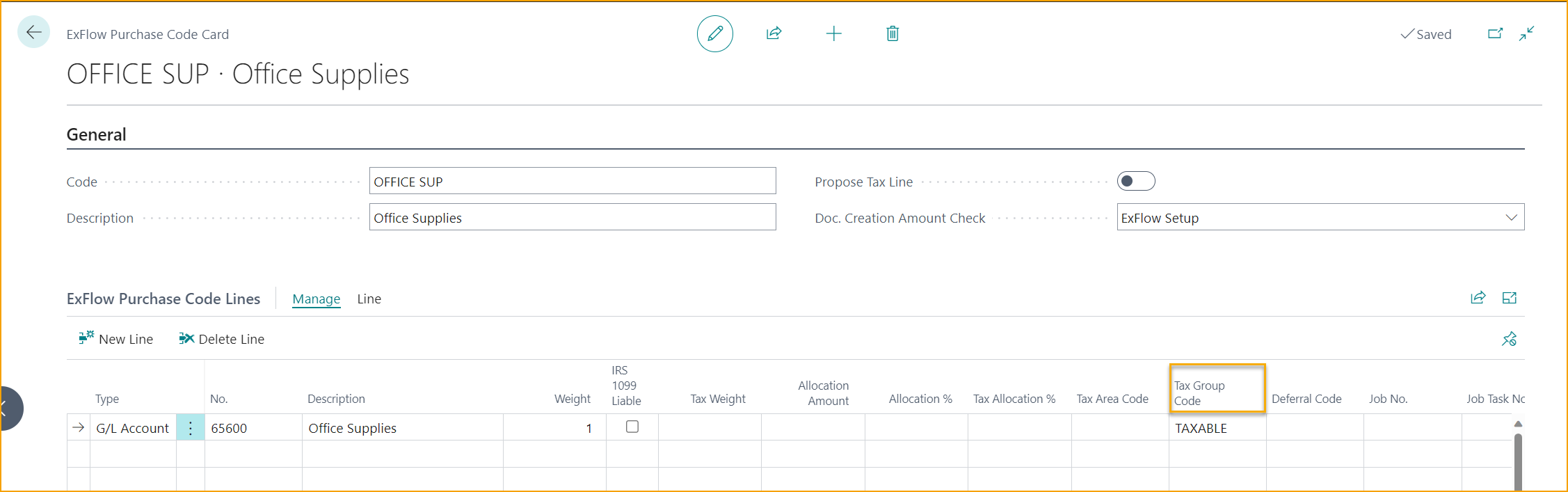
Task: Expand the Purchase Code Lines part
Action: (x=1510, y=298)
